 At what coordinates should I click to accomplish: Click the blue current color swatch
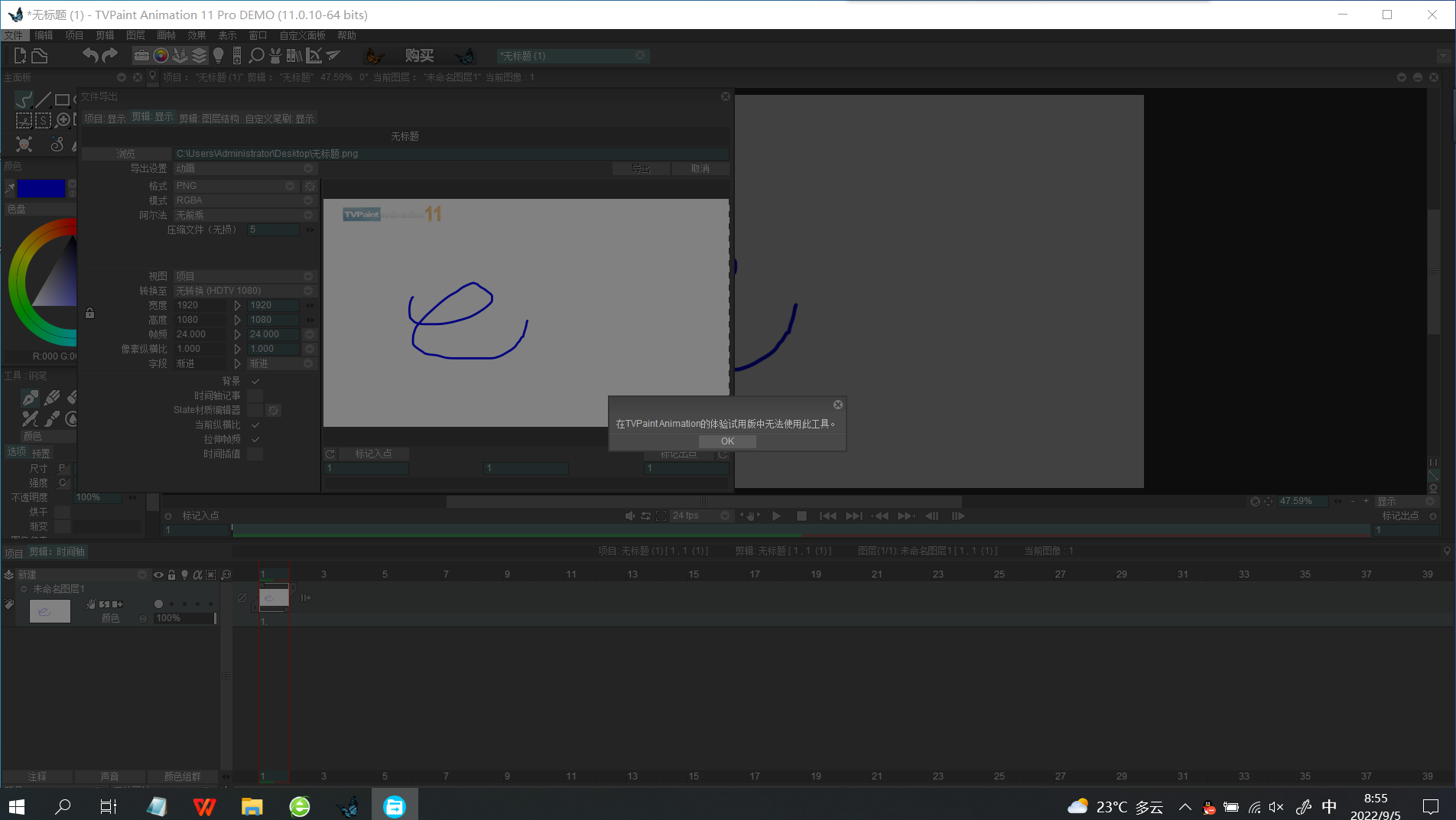41,188
